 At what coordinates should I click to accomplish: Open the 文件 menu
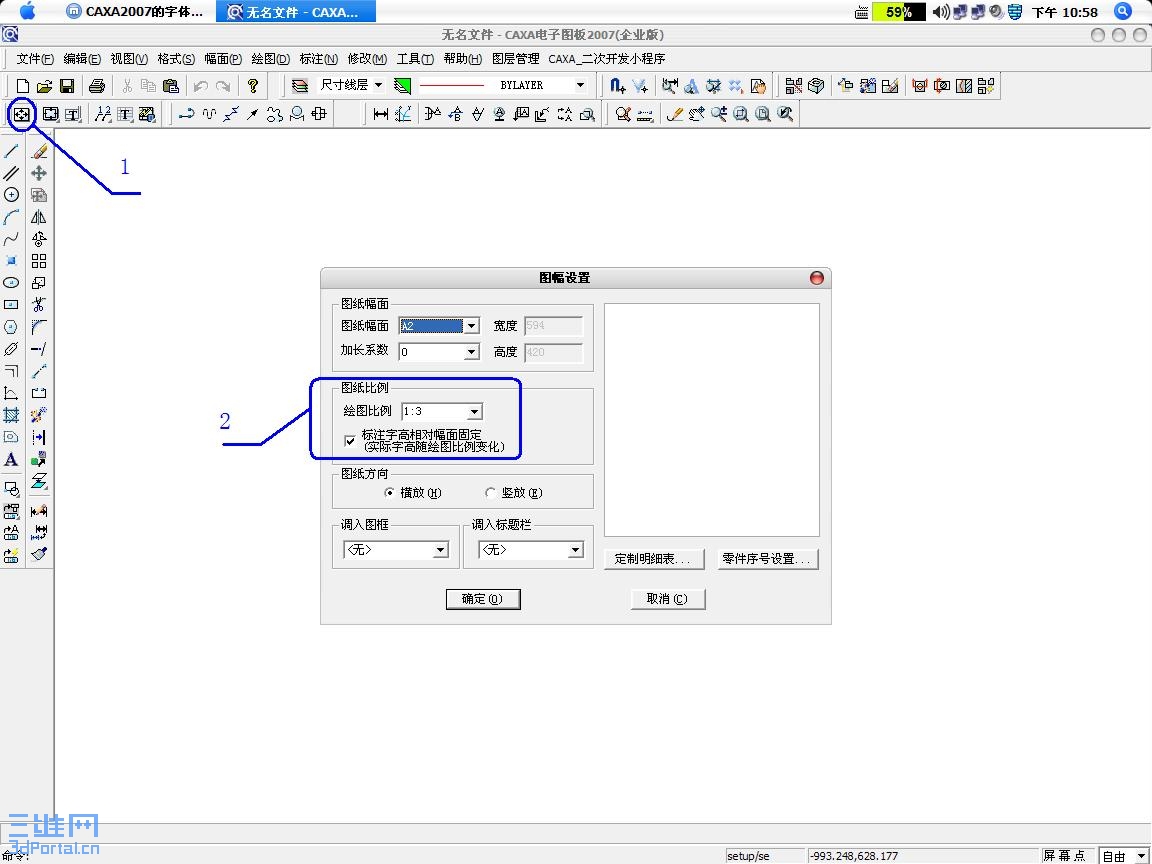(x=35, y=59)
